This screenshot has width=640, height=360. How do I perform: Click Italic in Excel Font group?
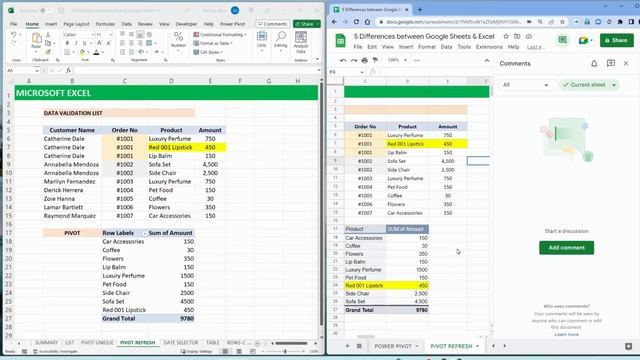(76, 43)
